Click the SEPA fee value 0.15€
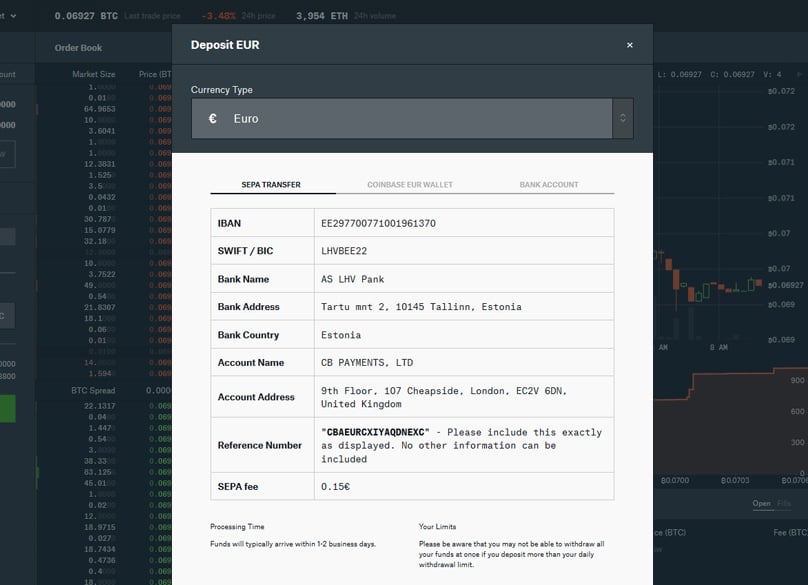The height and width of the screenshot is (585, 808). tap(335, 487)
